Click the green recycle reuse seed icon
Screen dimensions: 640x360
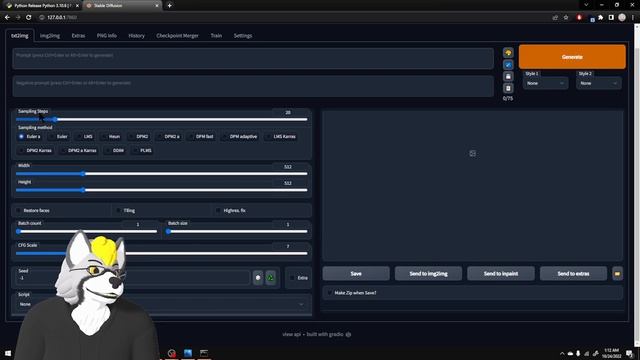coord(271,278)
